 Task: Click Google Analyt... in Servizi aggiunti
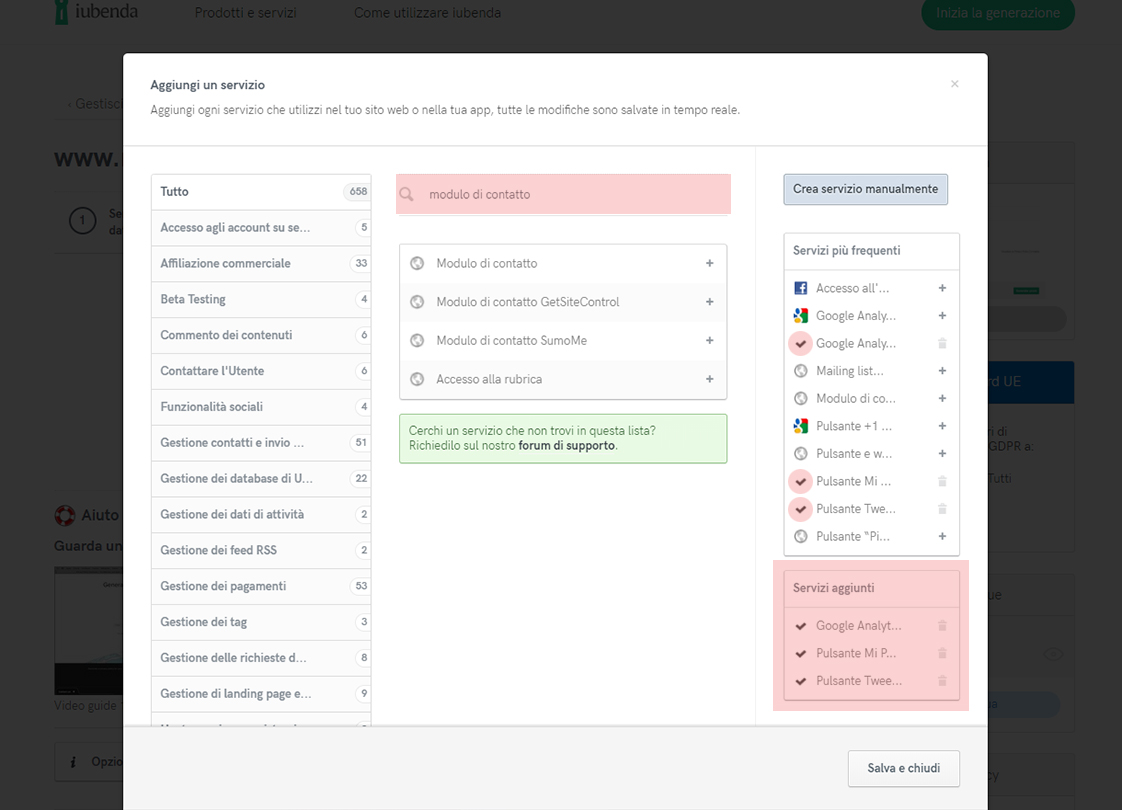point(859,625)
